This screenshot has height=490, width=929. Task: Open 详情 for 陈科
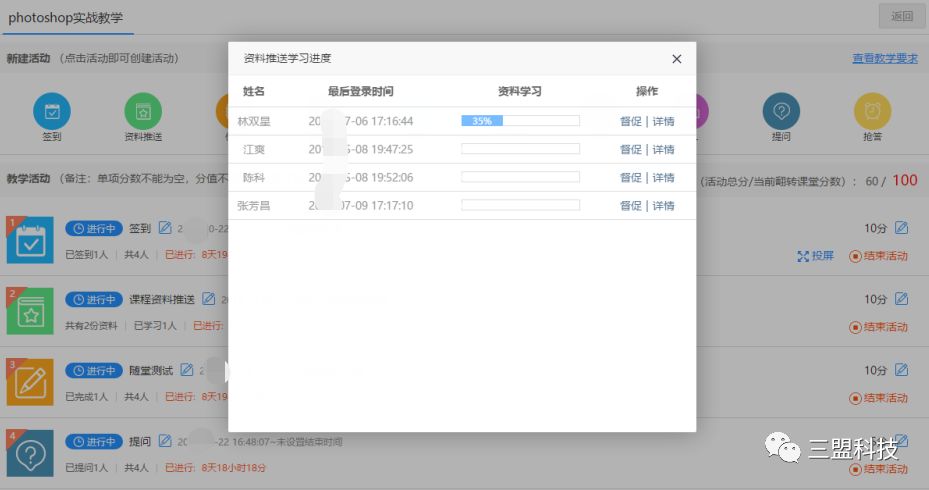pos(663,177)
